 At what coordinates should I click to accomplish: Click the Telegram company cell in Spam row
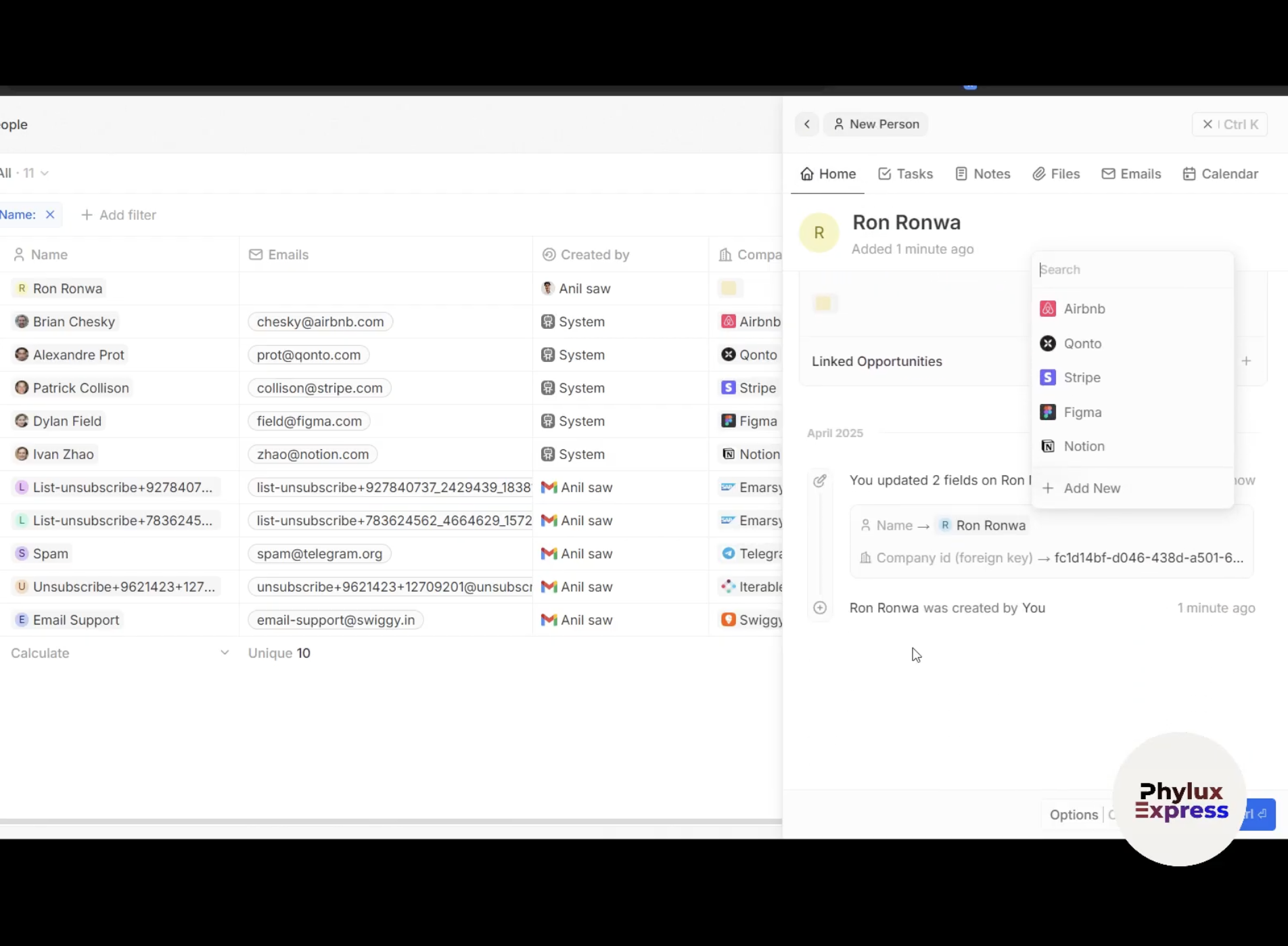[751, 554]
